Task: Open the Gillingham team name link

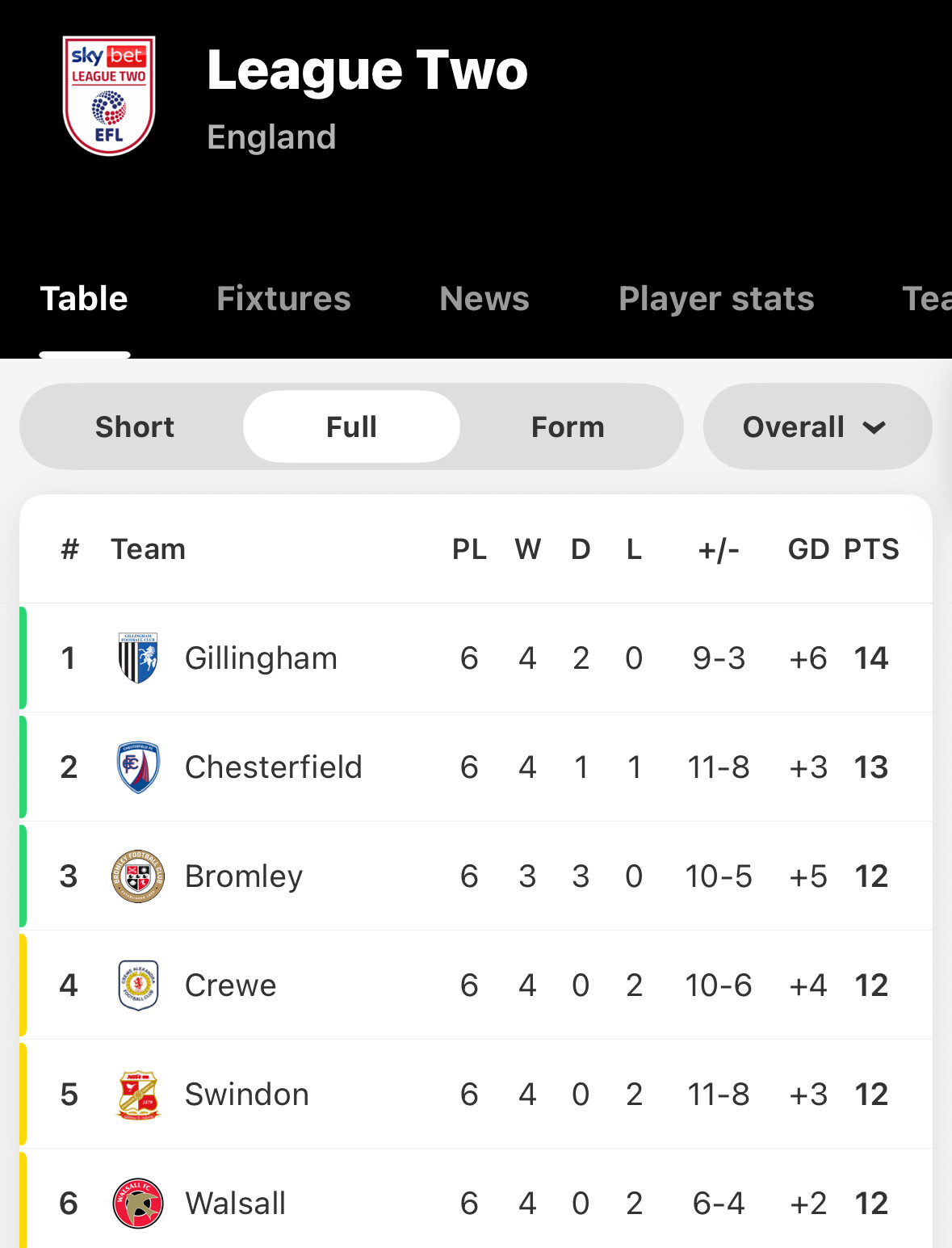Action: (261, 658)
